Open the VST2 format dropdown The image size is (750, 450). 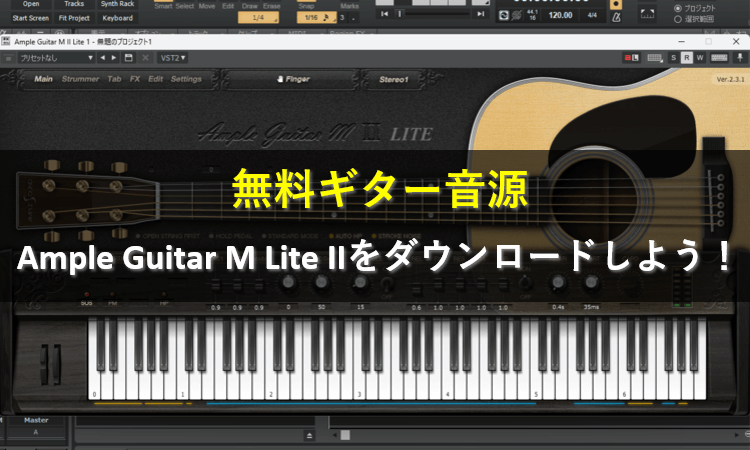173,58
